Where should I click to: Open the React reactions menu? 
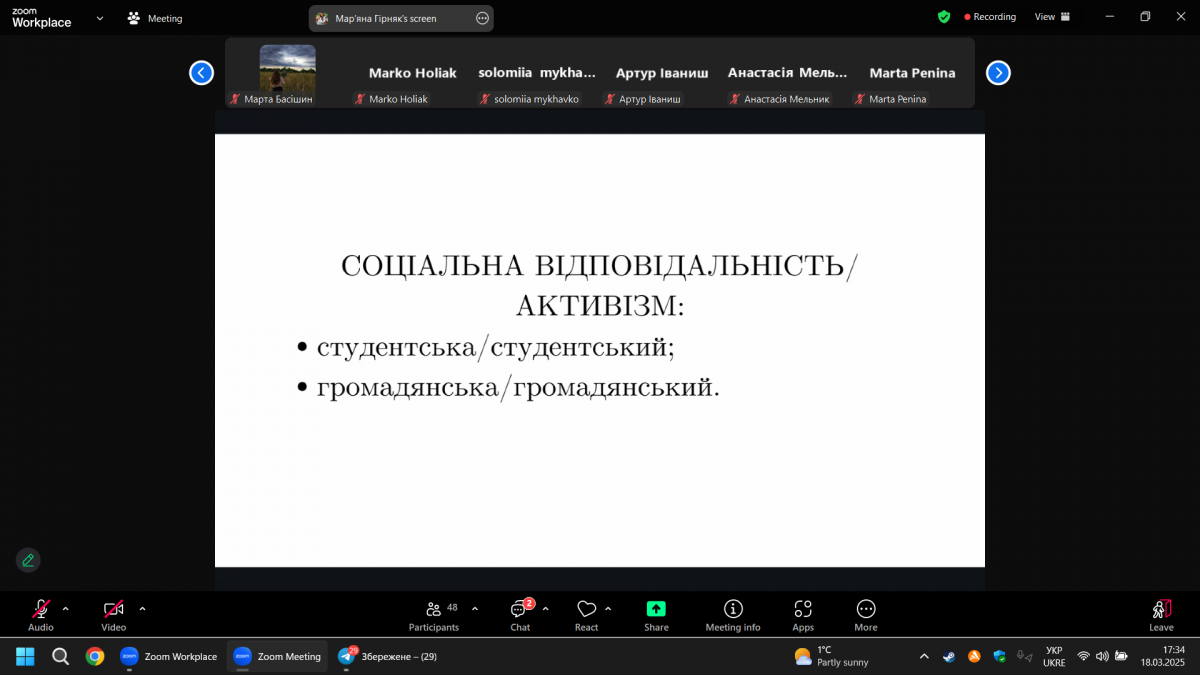coord(587,614)
